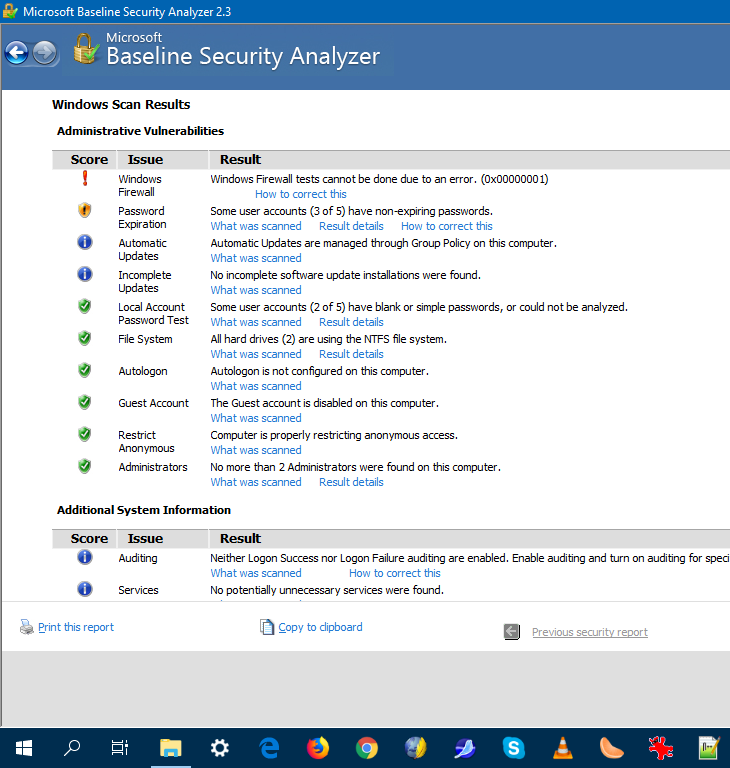730x768 pixels.
Task: Click 'What was scanned' under File System
Action: pyautogui.click(x=256, y=354)
